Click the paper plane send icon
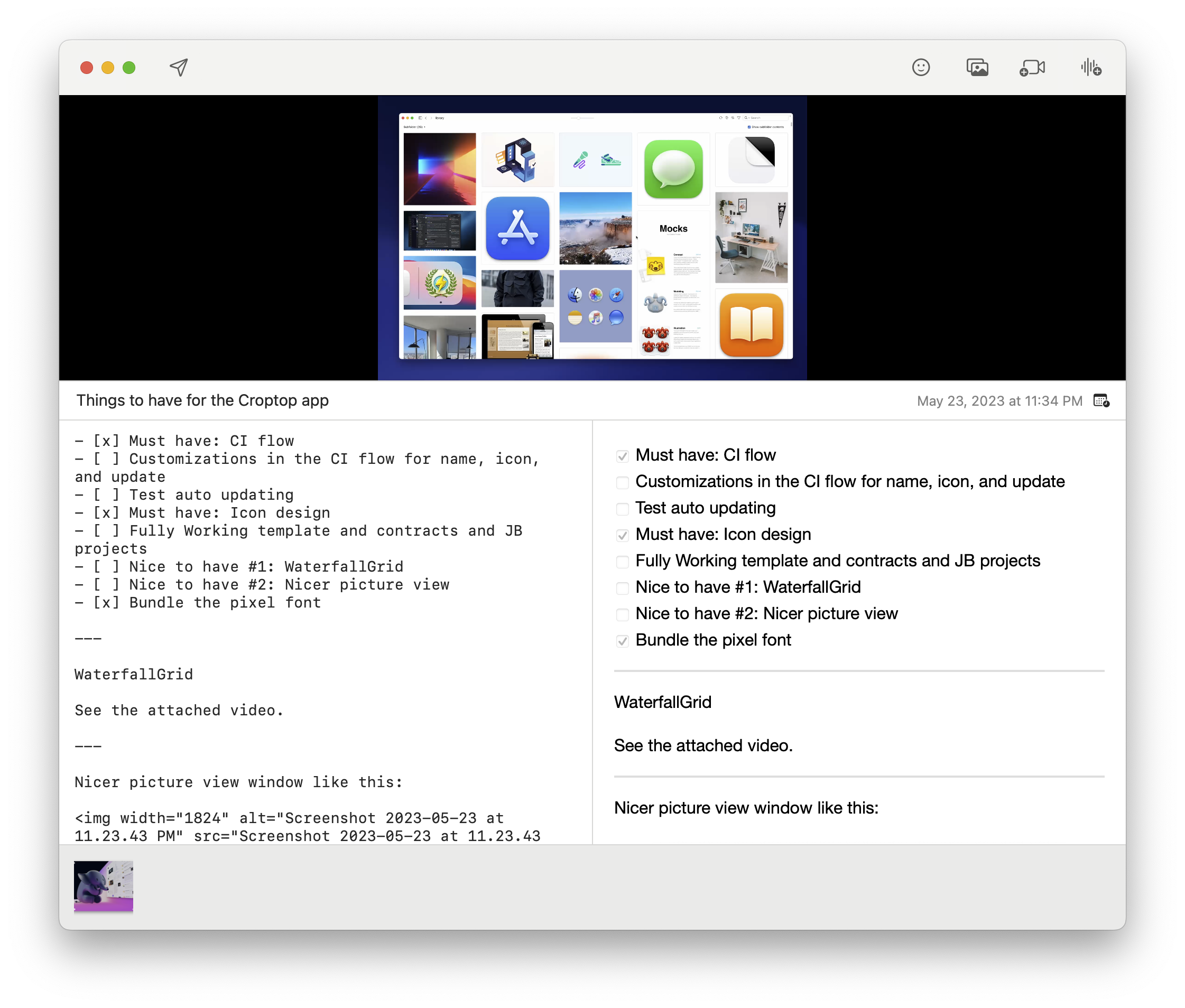This screenshot has width=1185, height=1008. coord(179,68)
